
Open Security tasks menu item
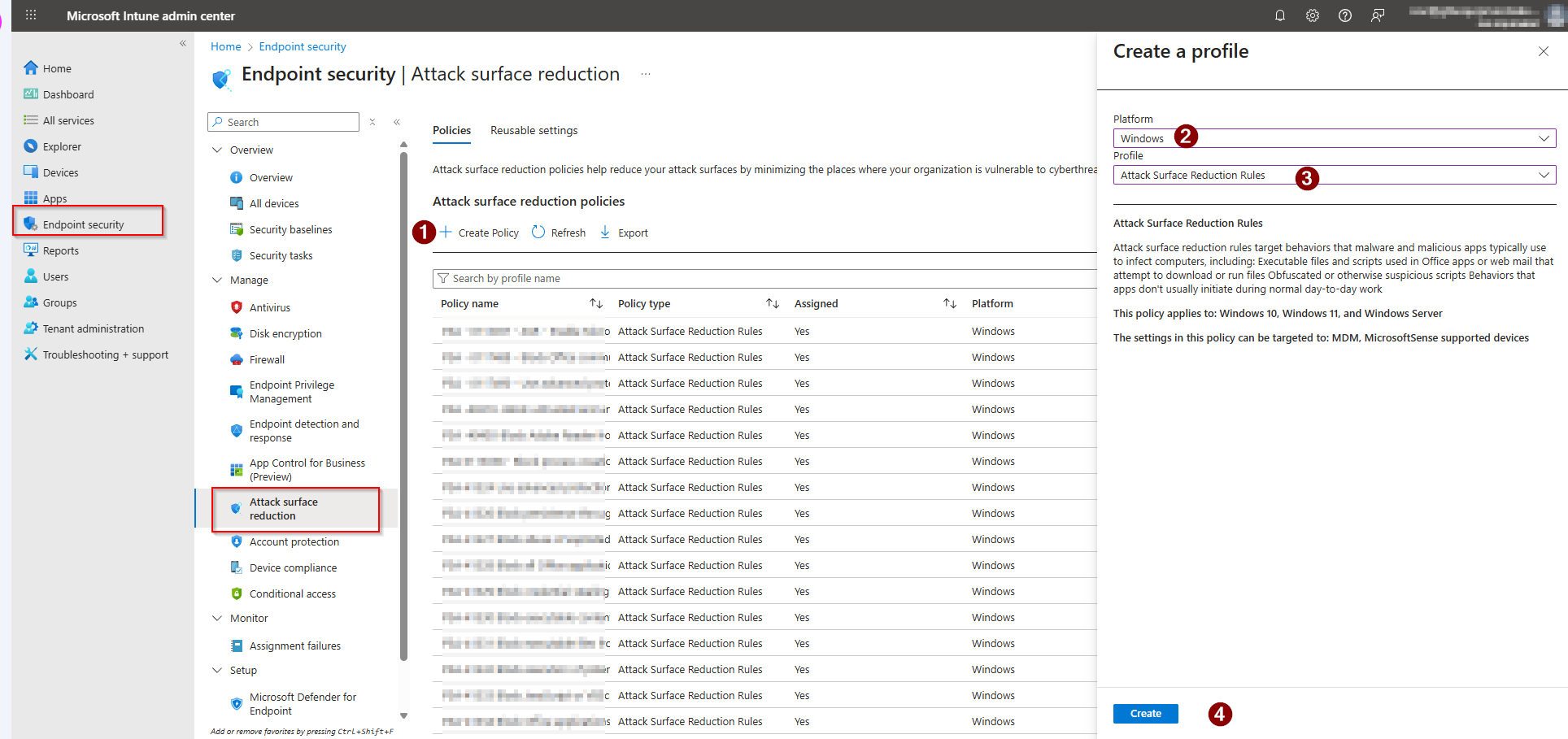(x=281, y=255)
